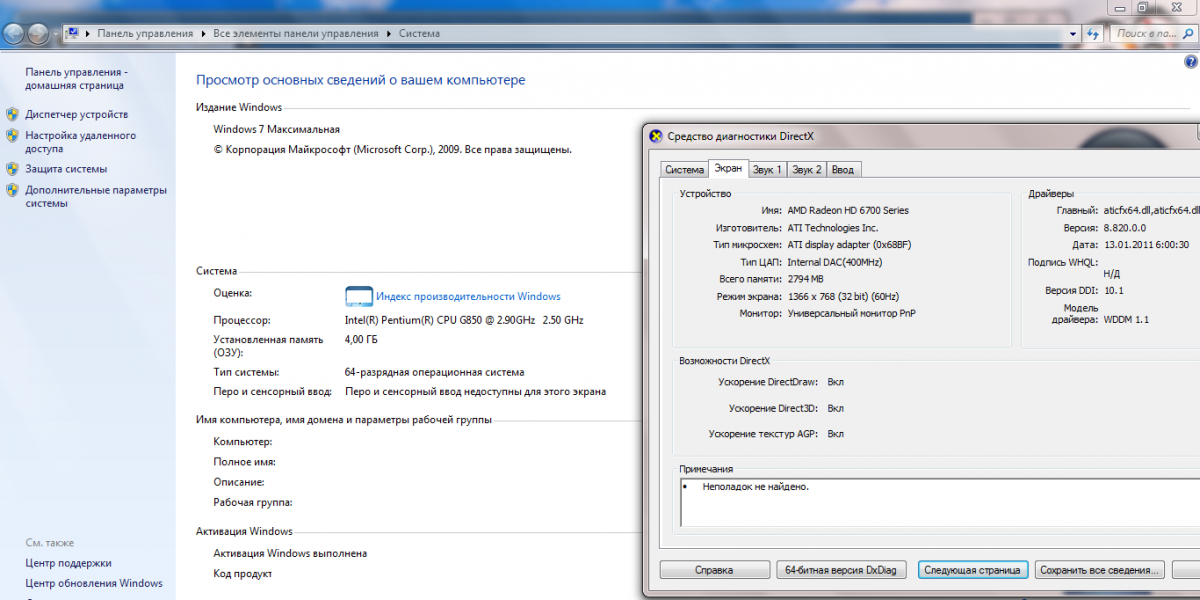Open the blue Help question-mark icon
Viewport: 1200px width, 600px height.
pos(1190,62)
